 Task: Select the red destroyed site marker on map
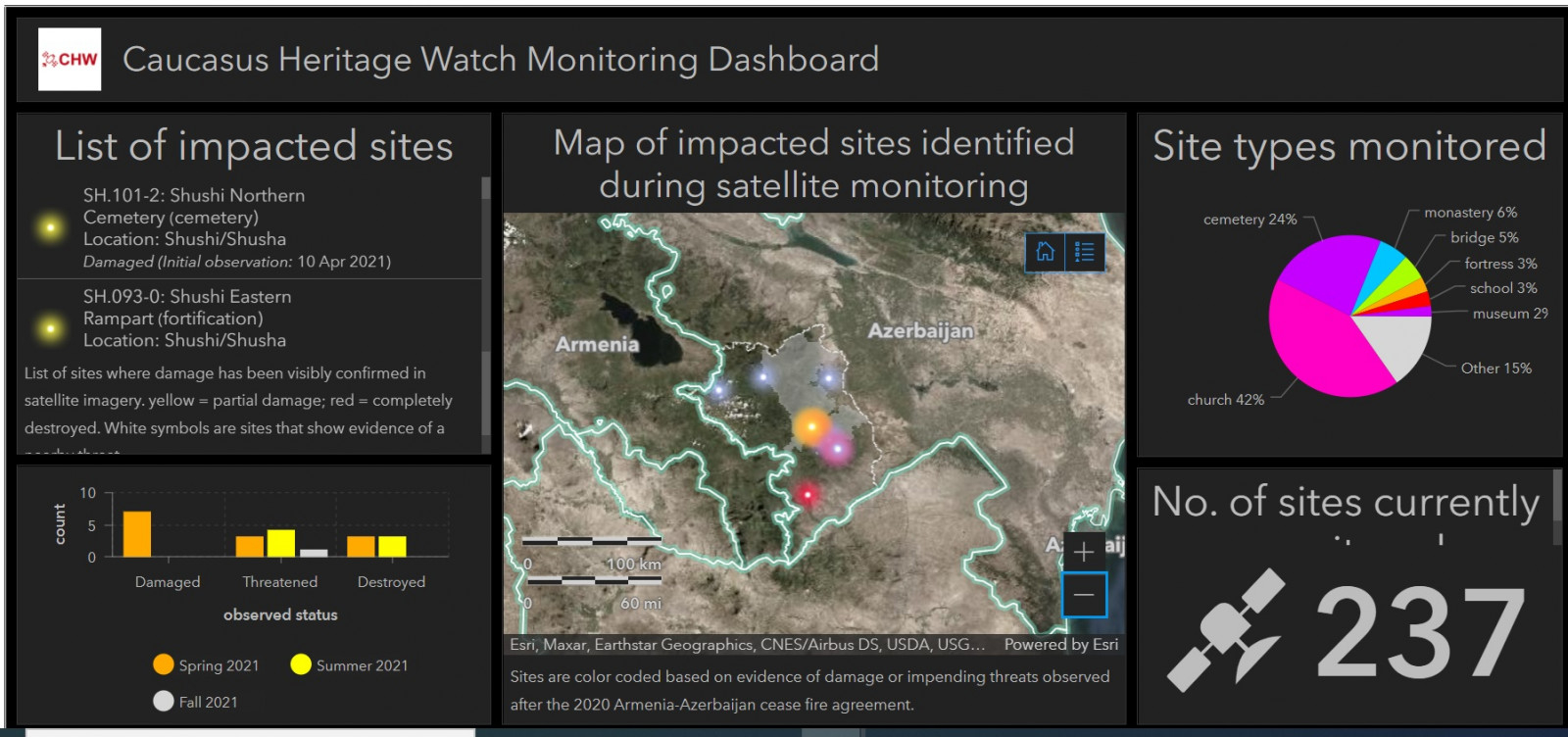pos(808,495)
